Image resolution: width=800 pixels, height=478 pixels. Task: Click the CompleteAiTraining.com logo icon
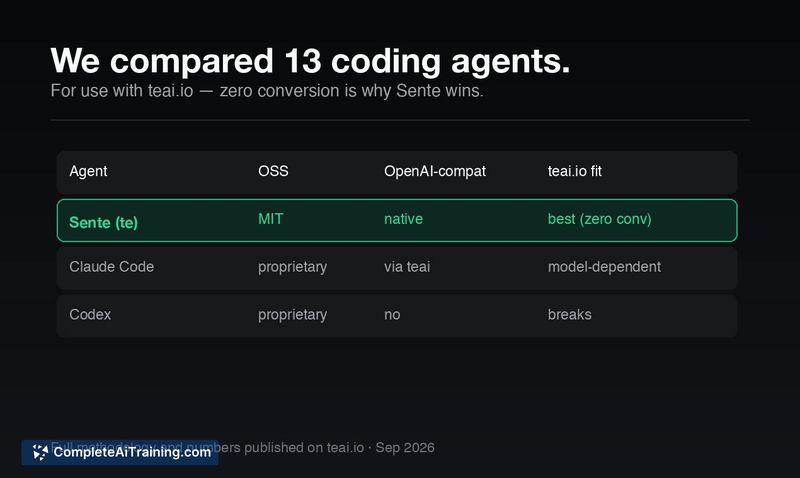pyautogui.click(x=40, y=452)
